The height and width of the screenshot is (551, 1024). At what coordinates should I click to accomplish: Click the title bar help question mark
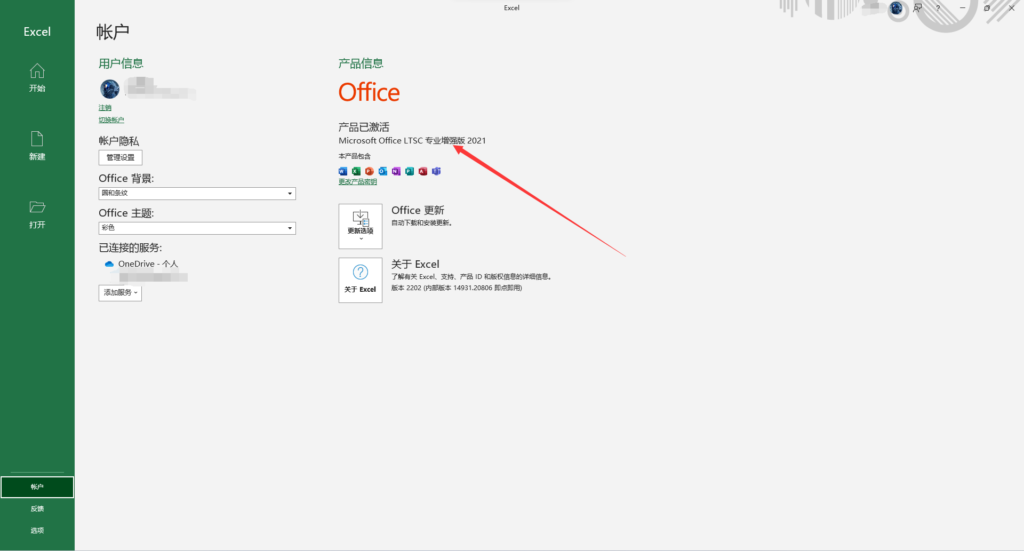coord(938,8)
